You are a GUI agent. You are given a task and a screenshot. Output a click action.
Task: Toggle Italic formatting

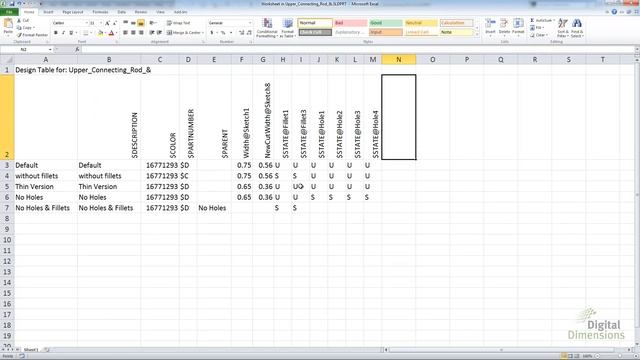(63, 33)
